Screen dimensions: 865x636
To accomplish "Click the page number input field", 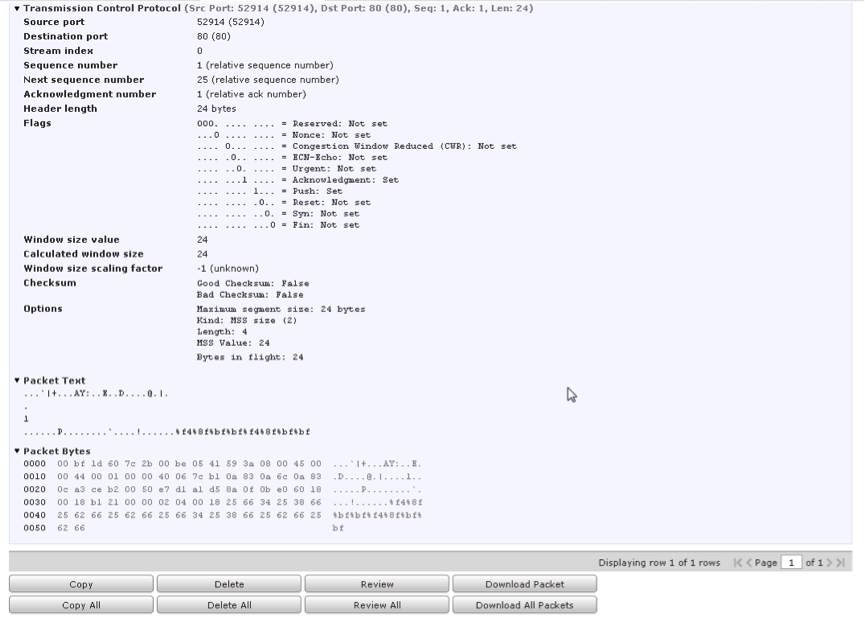I will click(791, 563).
